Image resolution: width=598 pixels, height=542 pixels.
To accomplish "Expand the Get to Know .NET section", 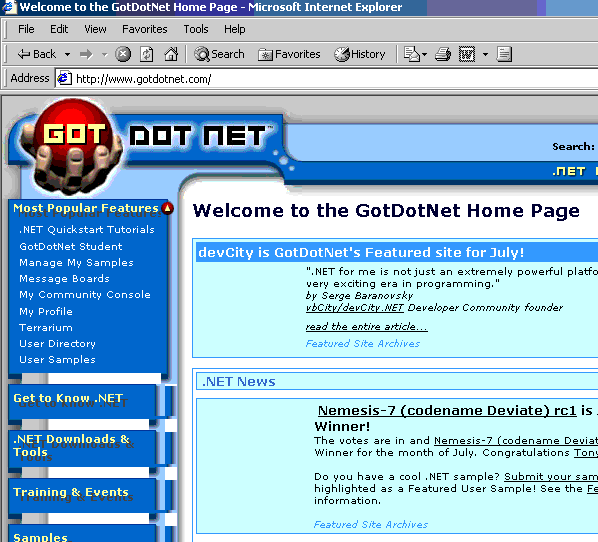I will [x=68, y=398].
